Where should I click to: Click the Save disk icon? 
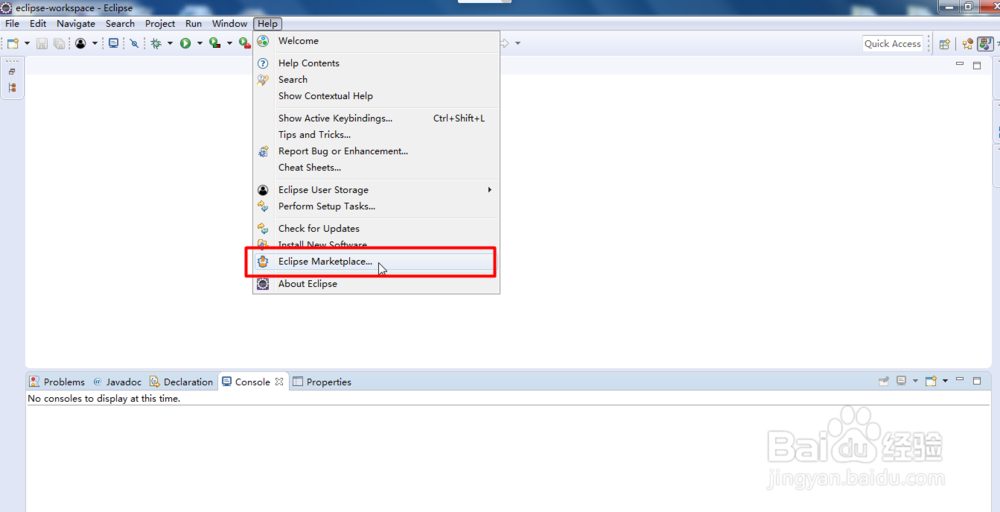pyautogui.click(x=42, y=43)
